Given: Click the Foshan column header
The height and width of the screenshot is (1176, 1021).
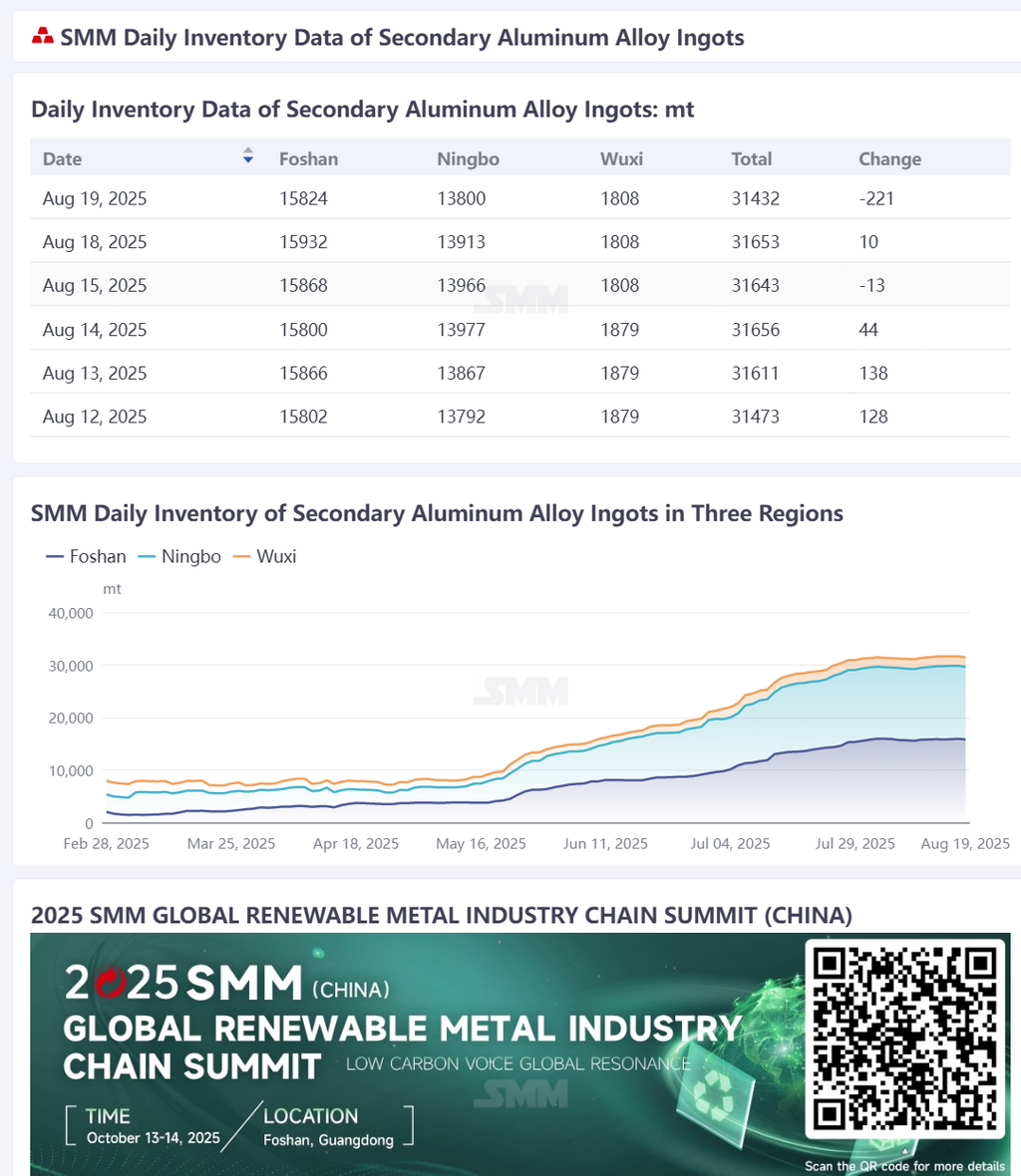Looking at the screenshot, I should click(308, 159).
